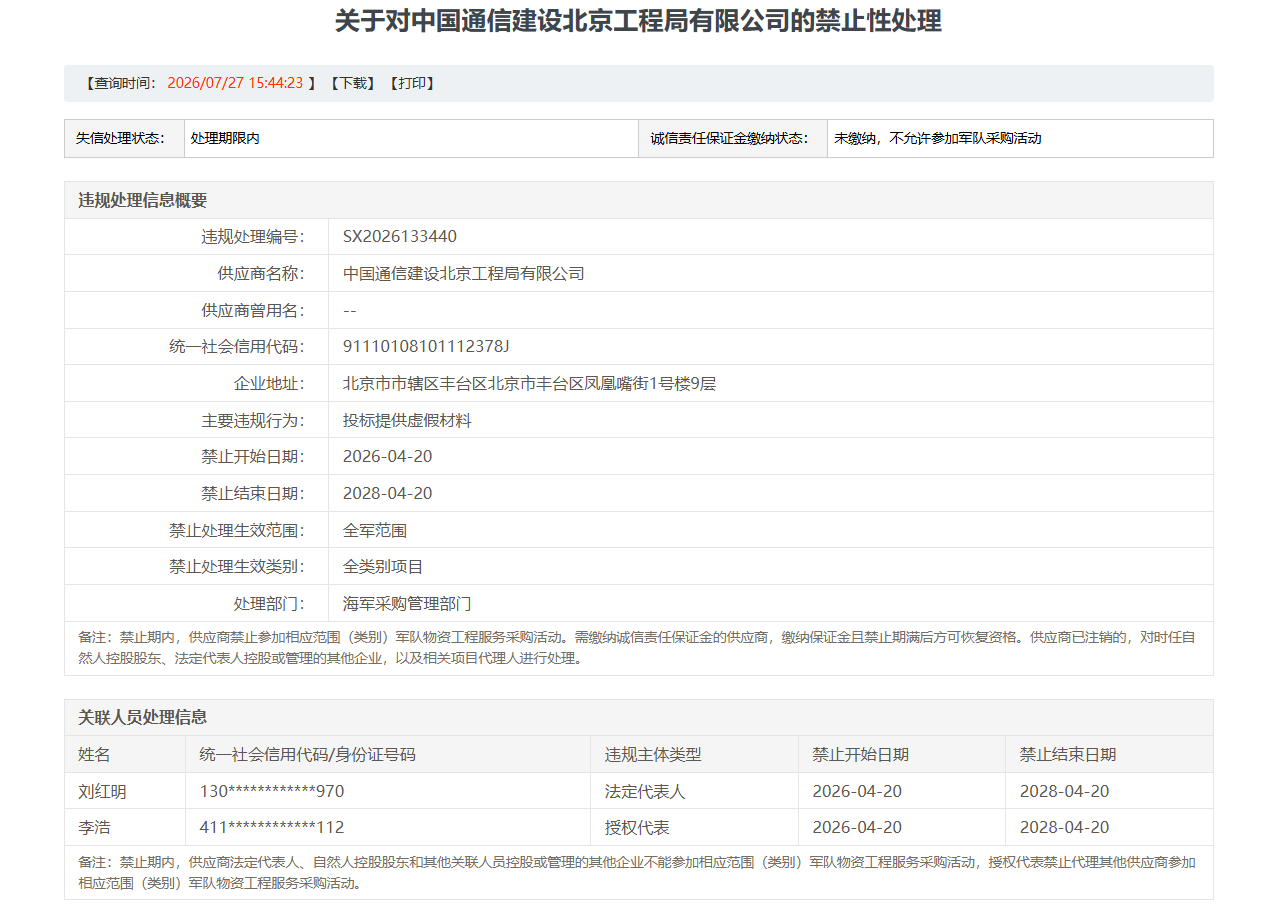Click 刘红明's ban start date 2026-04-20
Image resolution: width=1276 pixels, height=907 pixels.
[x=857, y=791]
